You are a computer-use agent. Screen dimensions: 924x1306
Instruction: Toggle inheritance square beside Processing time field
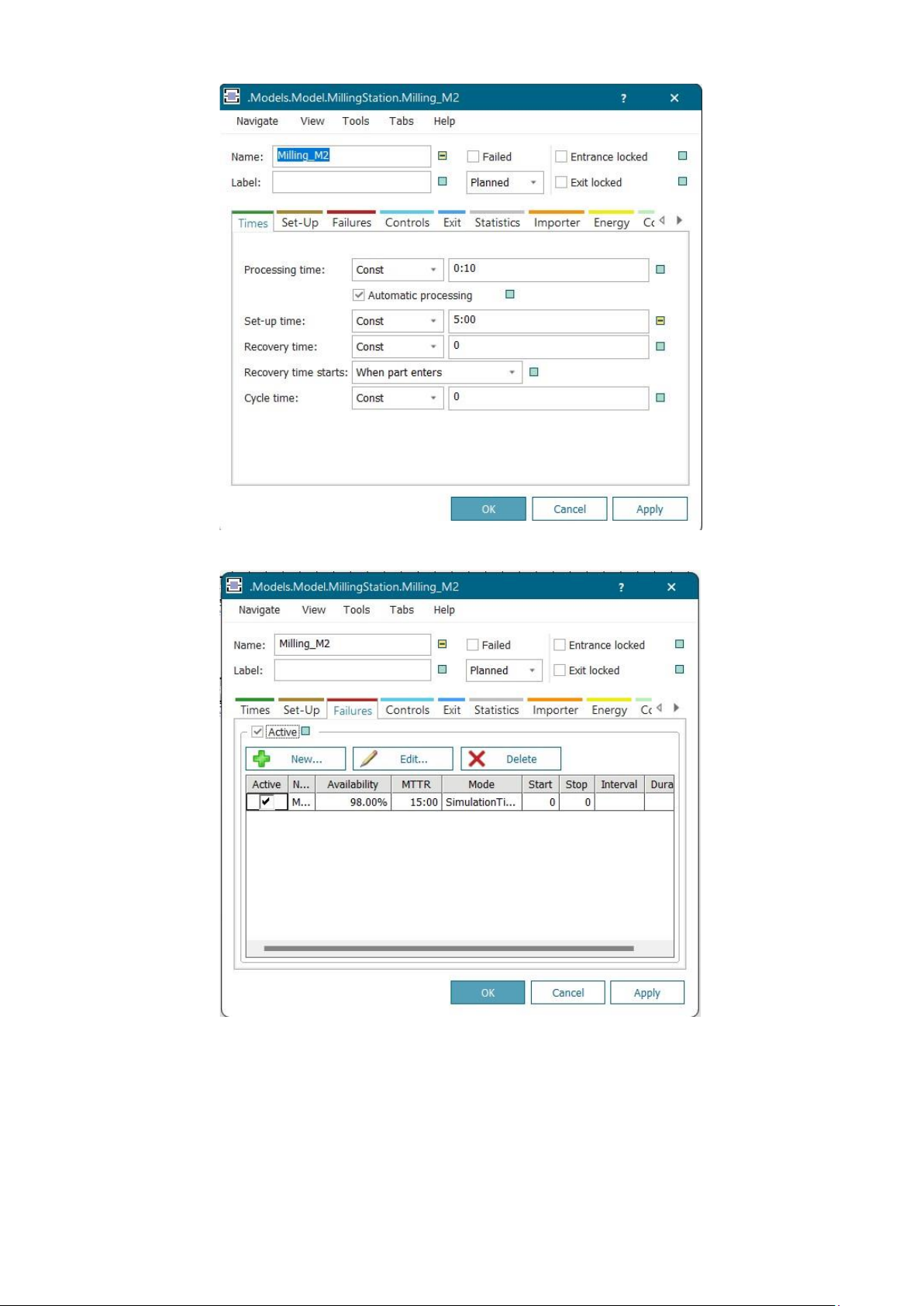click(x=660, y=270)
